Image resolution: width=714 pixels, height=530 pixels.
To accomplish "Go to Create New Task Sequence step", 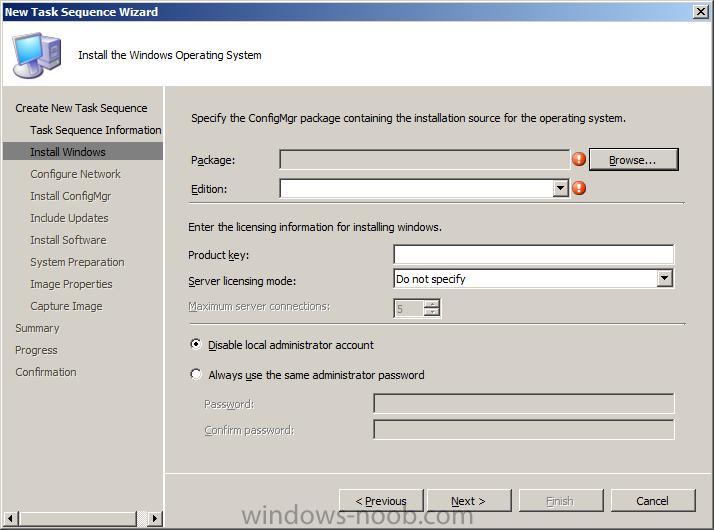I will (x=81, y=108).
